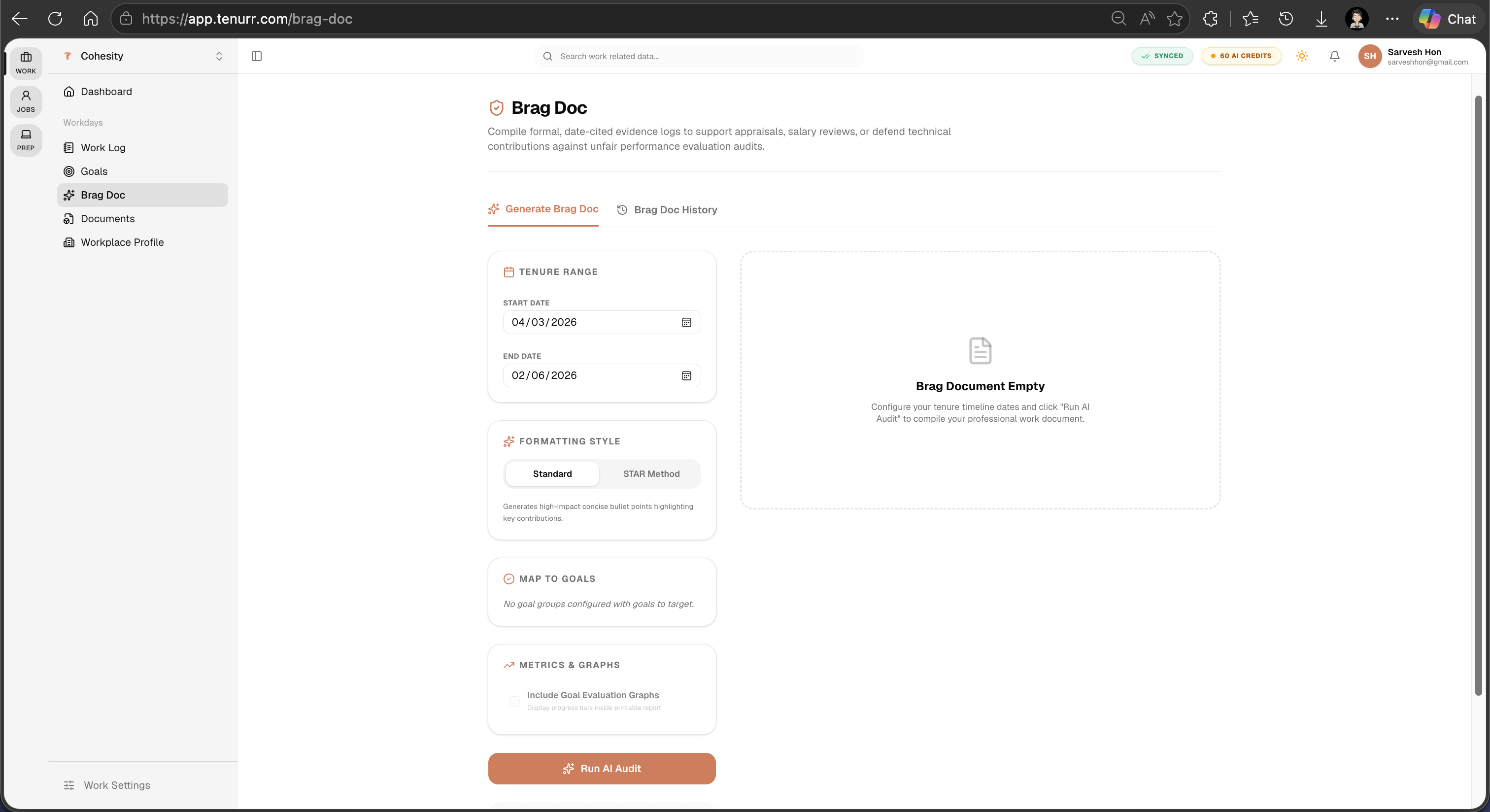Screen dimensions: 1490x812
Task: Open Goals from sidebar
Action: [x=143, y=171]
